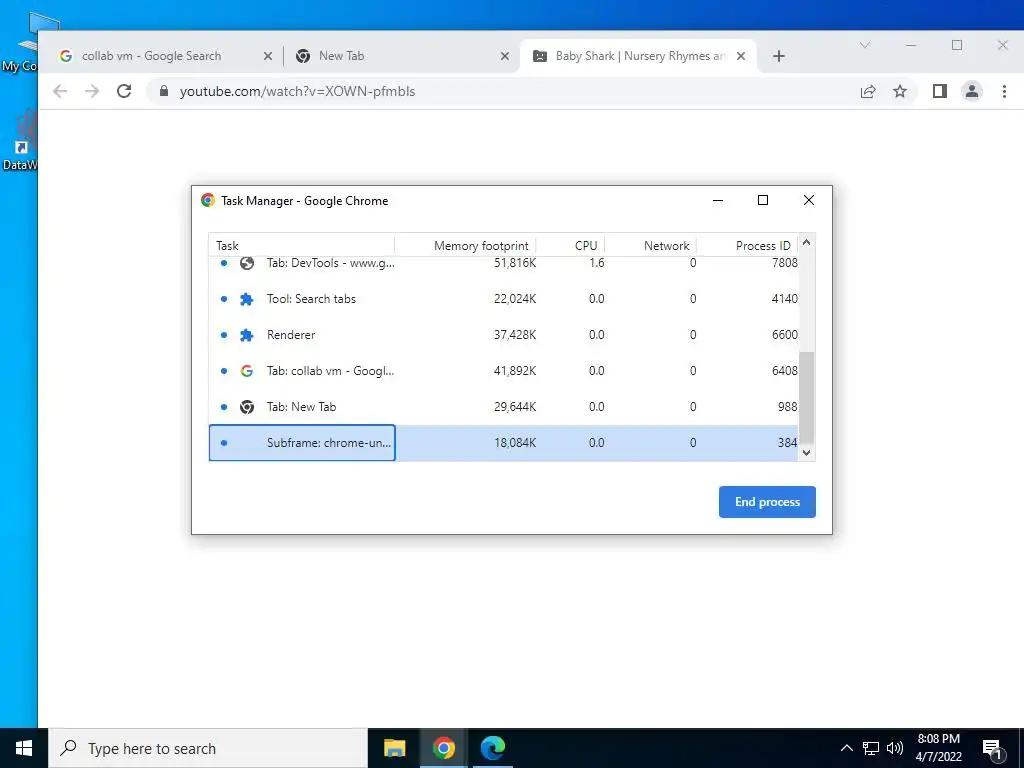Sort by CPU column header
This screenshot has height=768, width=1024.
571,246
